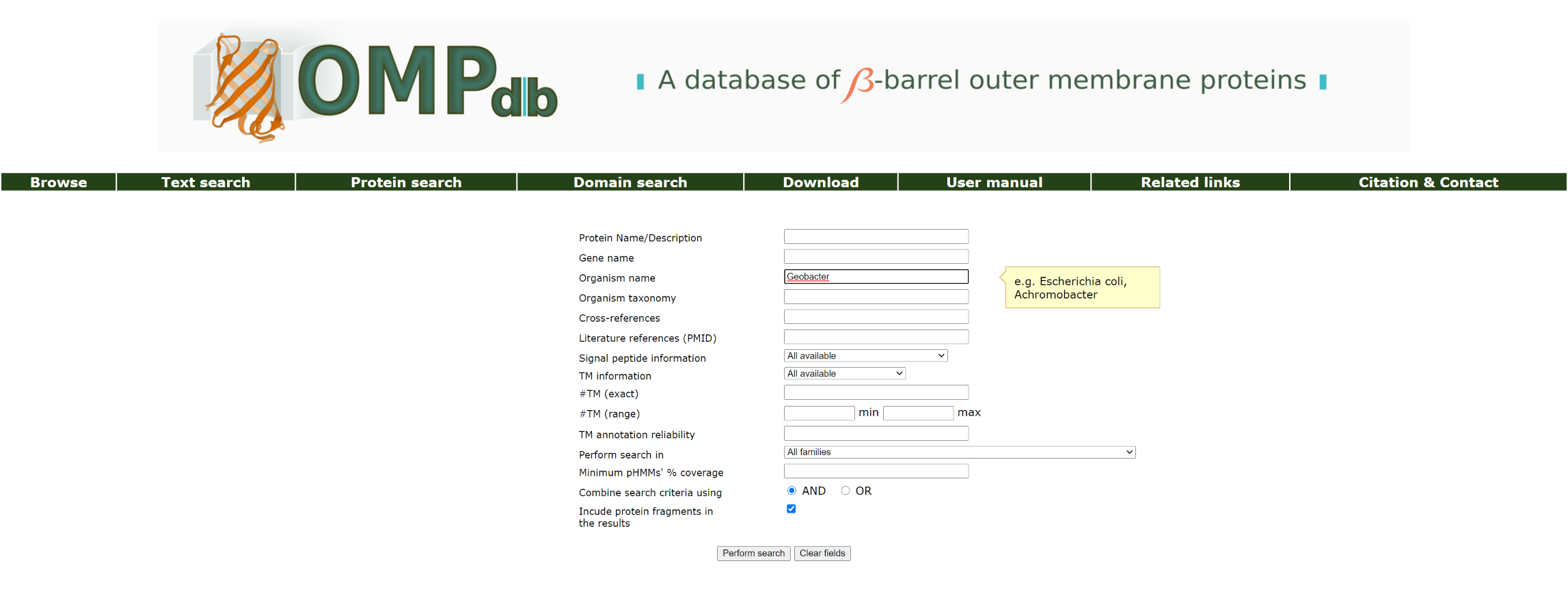
Task: Select the OR radio button
Action: pos(846,491)
